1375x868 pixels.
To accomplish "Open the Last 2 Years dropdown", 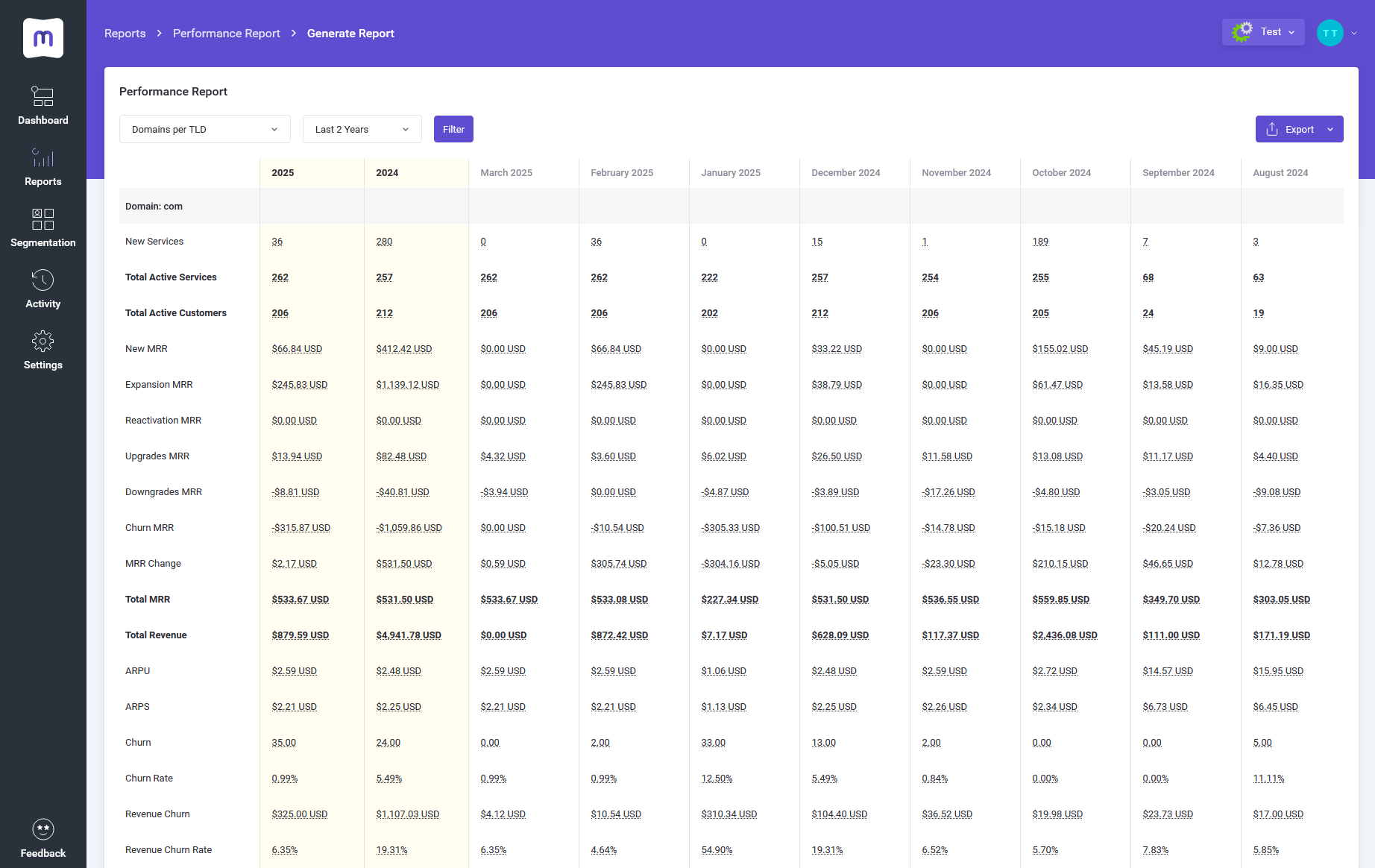I will click(x=362, y=129).
